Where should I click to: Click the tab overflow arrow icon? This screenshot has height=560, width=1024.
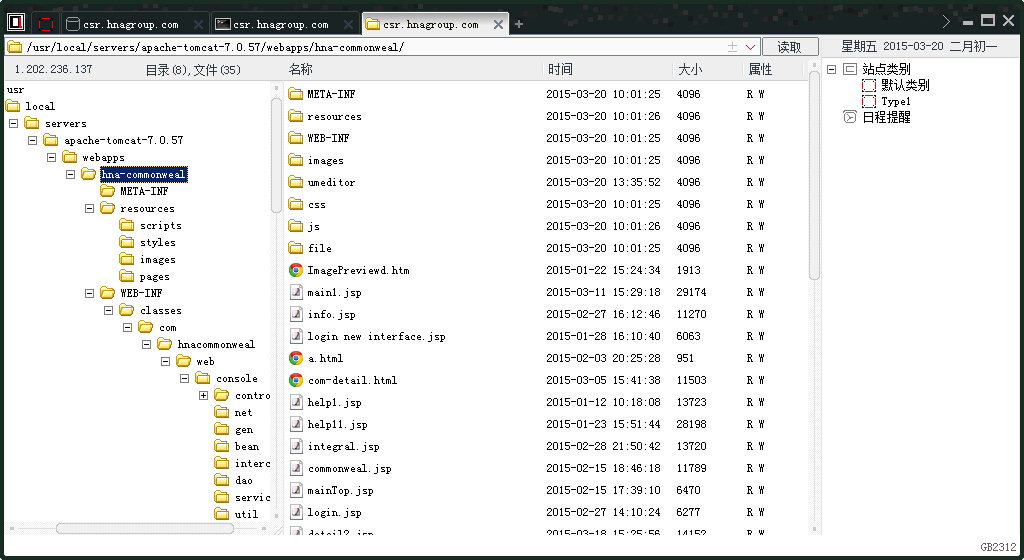click(x=946, y=22)
